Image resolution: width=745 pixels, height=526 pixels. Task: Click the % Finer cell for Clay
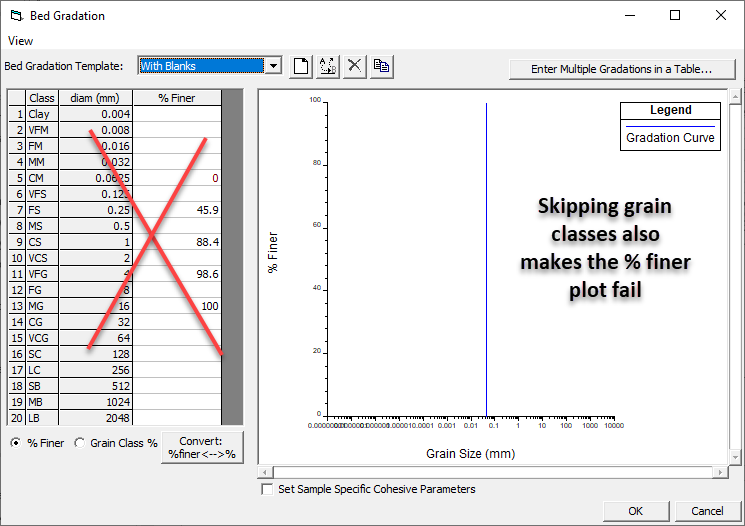177,114
